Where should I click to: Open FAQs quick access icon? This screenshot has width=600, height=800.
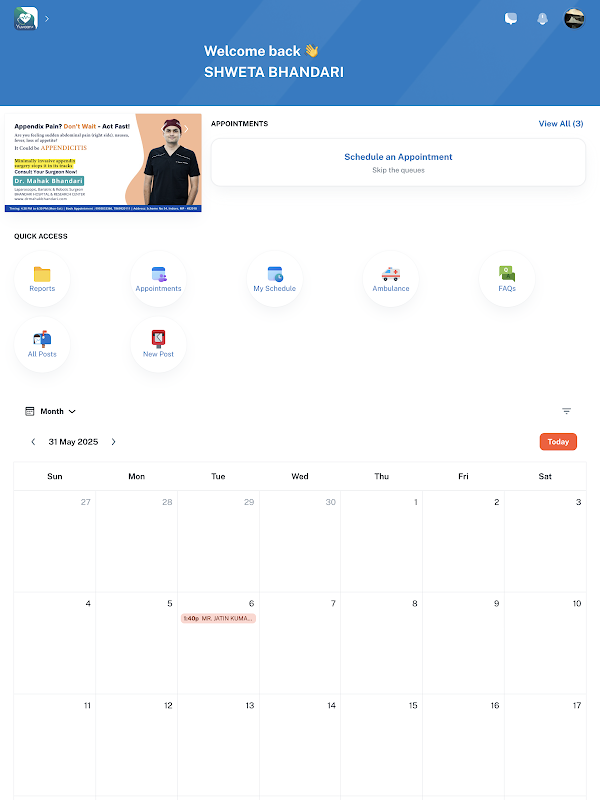(507, 279)
